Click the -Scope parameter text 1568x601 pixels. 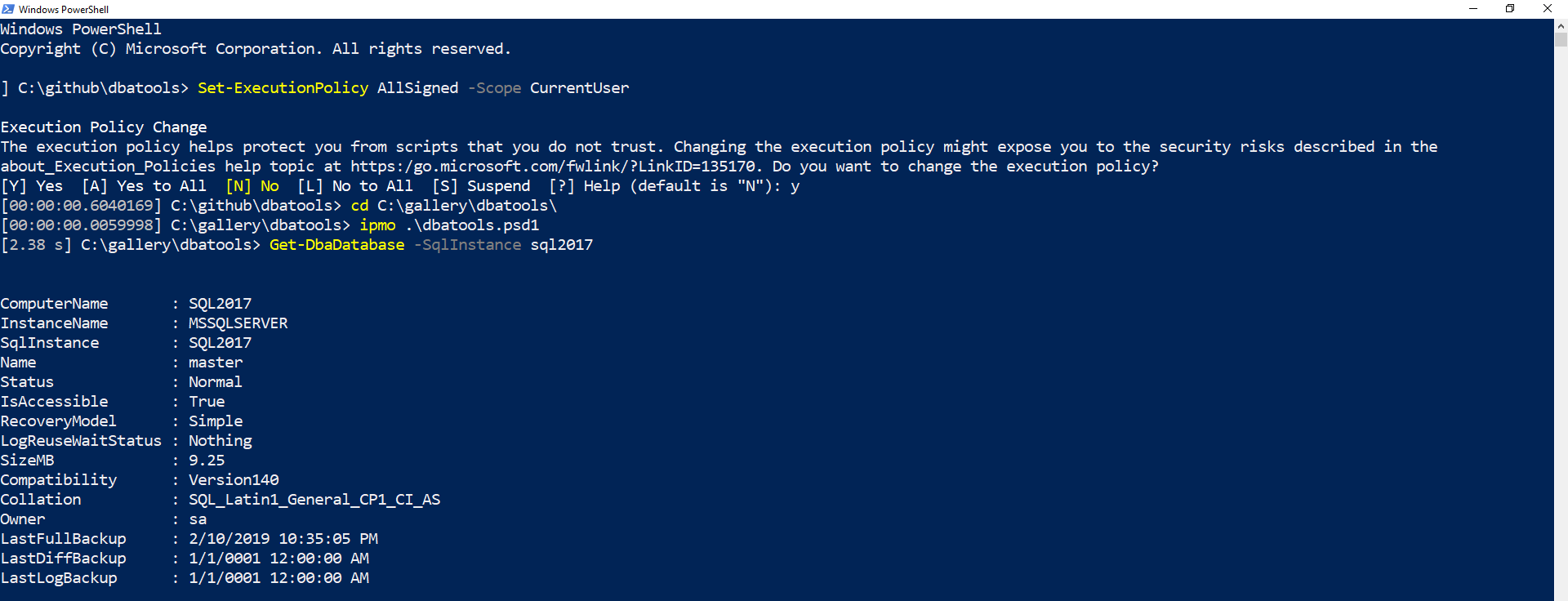point(494,87)
